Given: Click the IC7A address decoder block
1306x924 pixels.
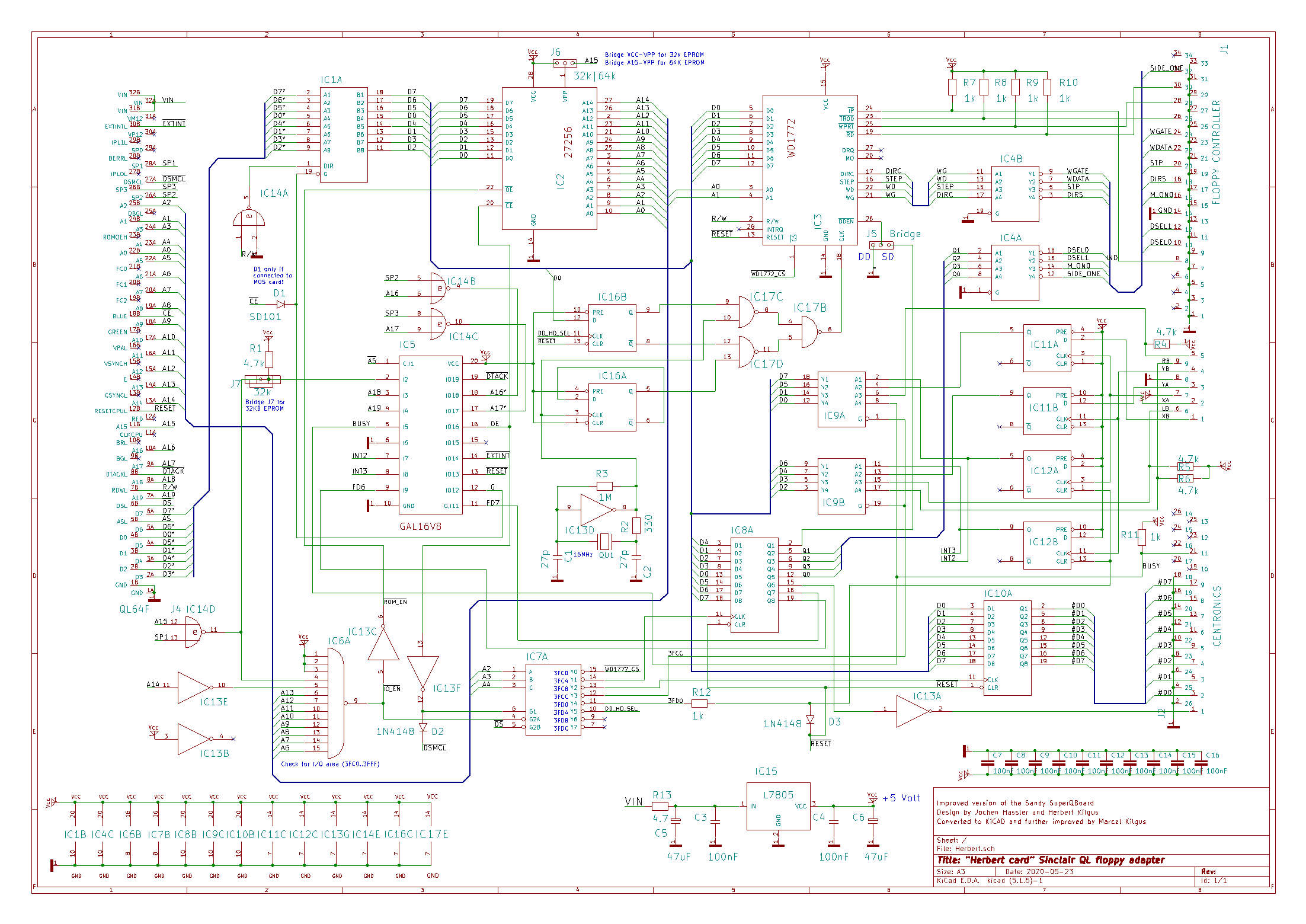Looking at the screenshot, I should pyautogui.click(x=553, y=700).
